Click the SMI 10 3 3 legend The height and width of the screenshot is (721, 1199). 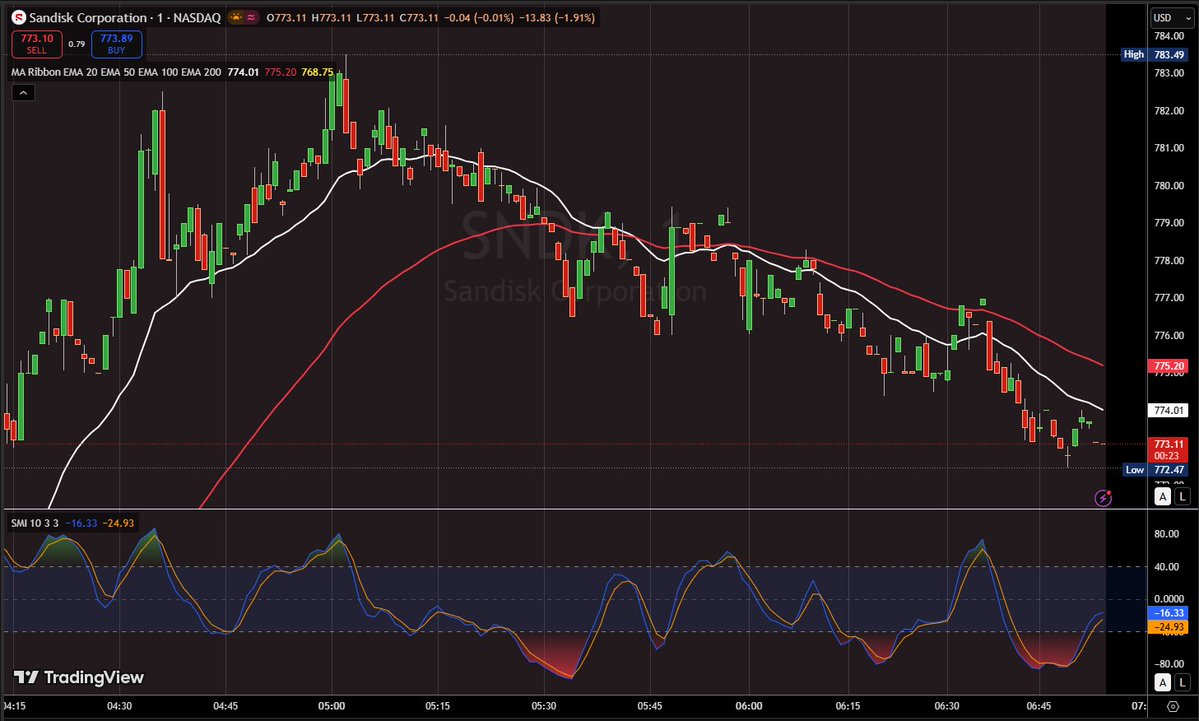pos(34,523)
